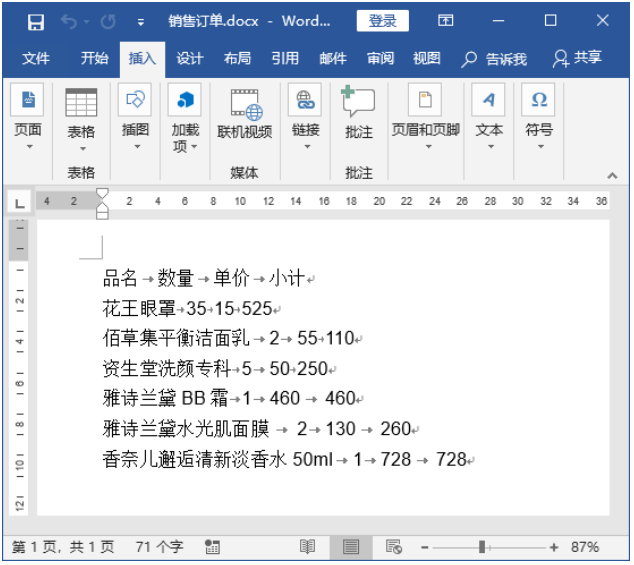Expand the 文本 dropdown arrow

click(x=491, y=147)
